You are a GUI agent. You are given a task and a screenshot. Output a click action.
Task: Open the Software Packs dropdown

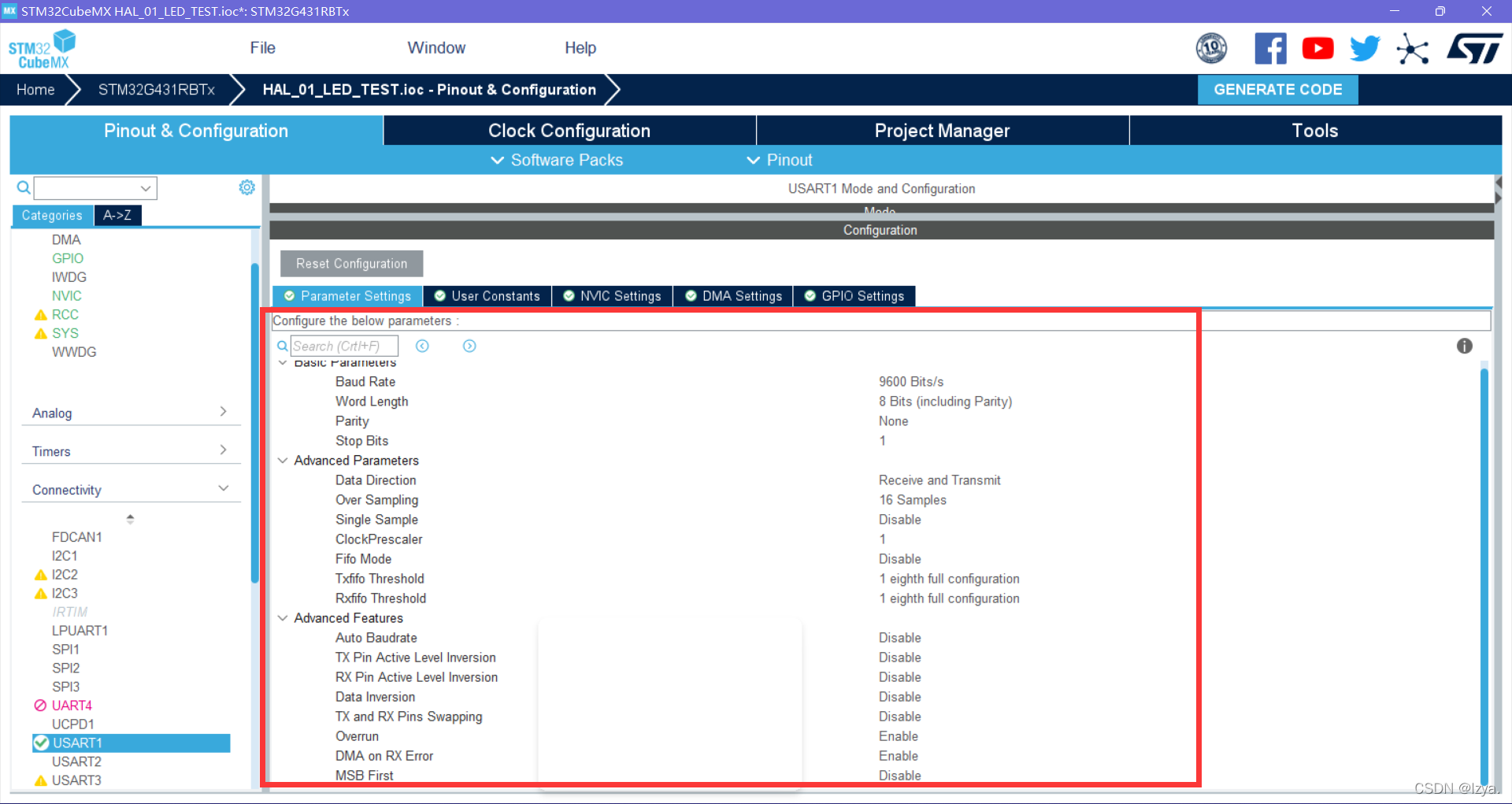(557, 160)
